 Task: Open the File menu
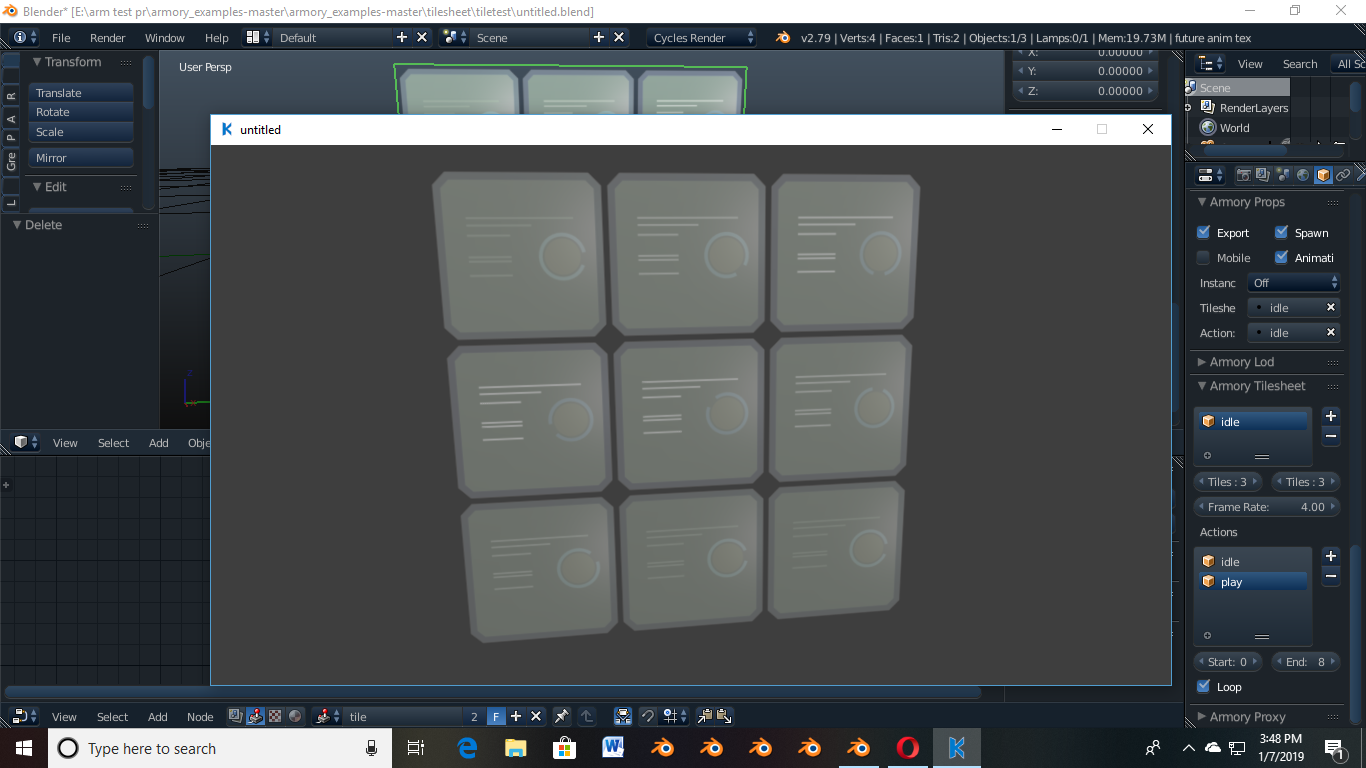[x=61, y=38]
